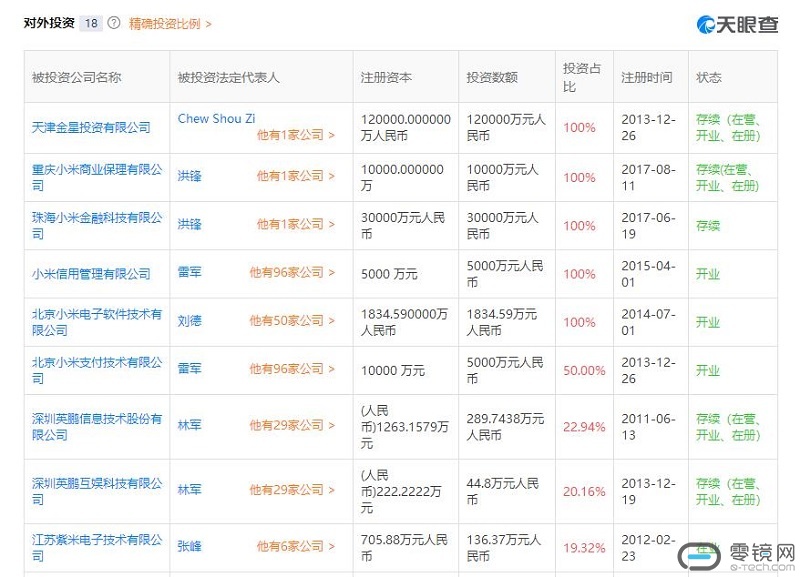Open 珠海小米金融科技有限公司 company link
This screenshot has width=800, height=577.
[96, 225]
